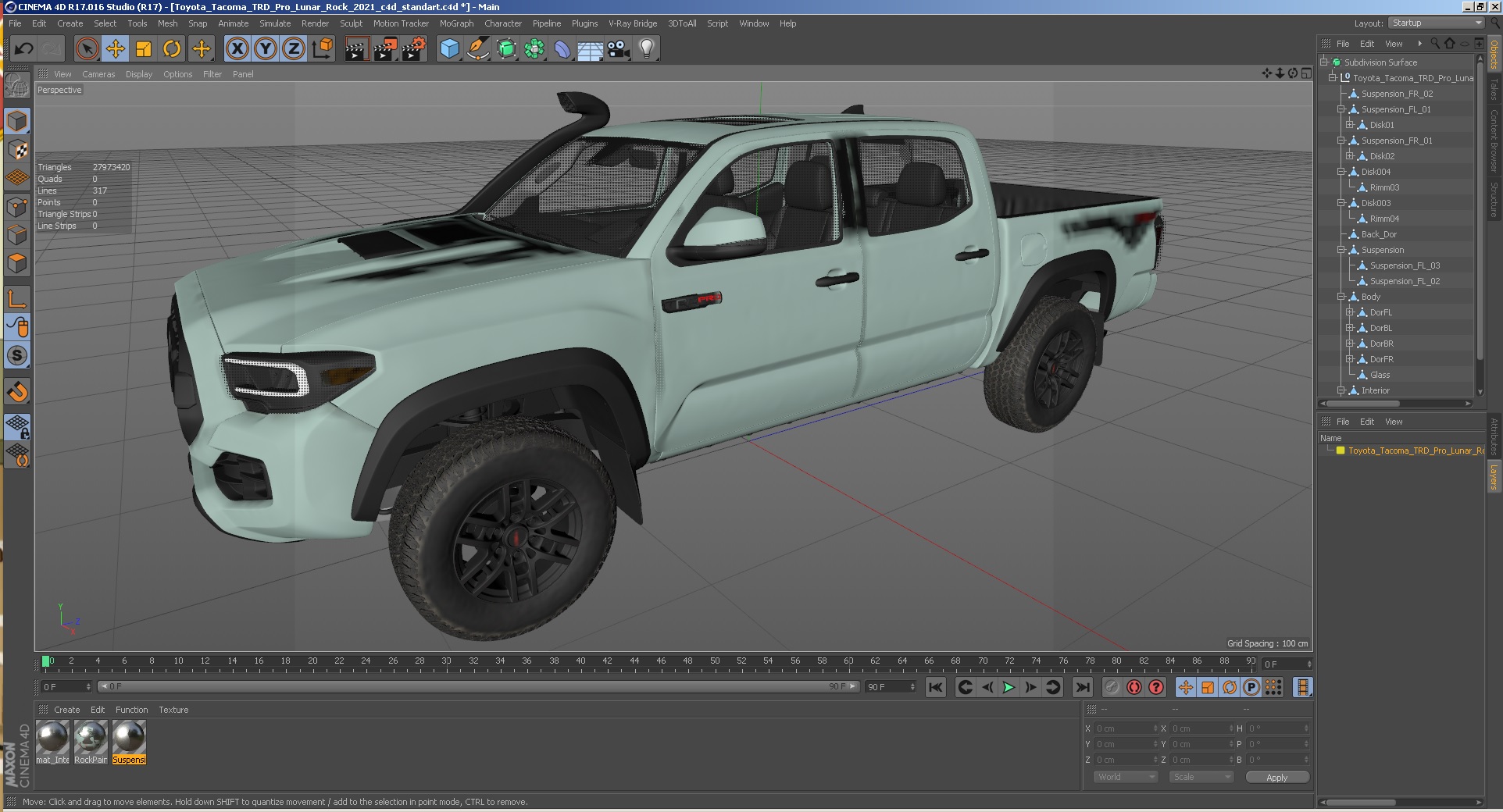Open the Scale mode dropdown

tap(1201, 777)
